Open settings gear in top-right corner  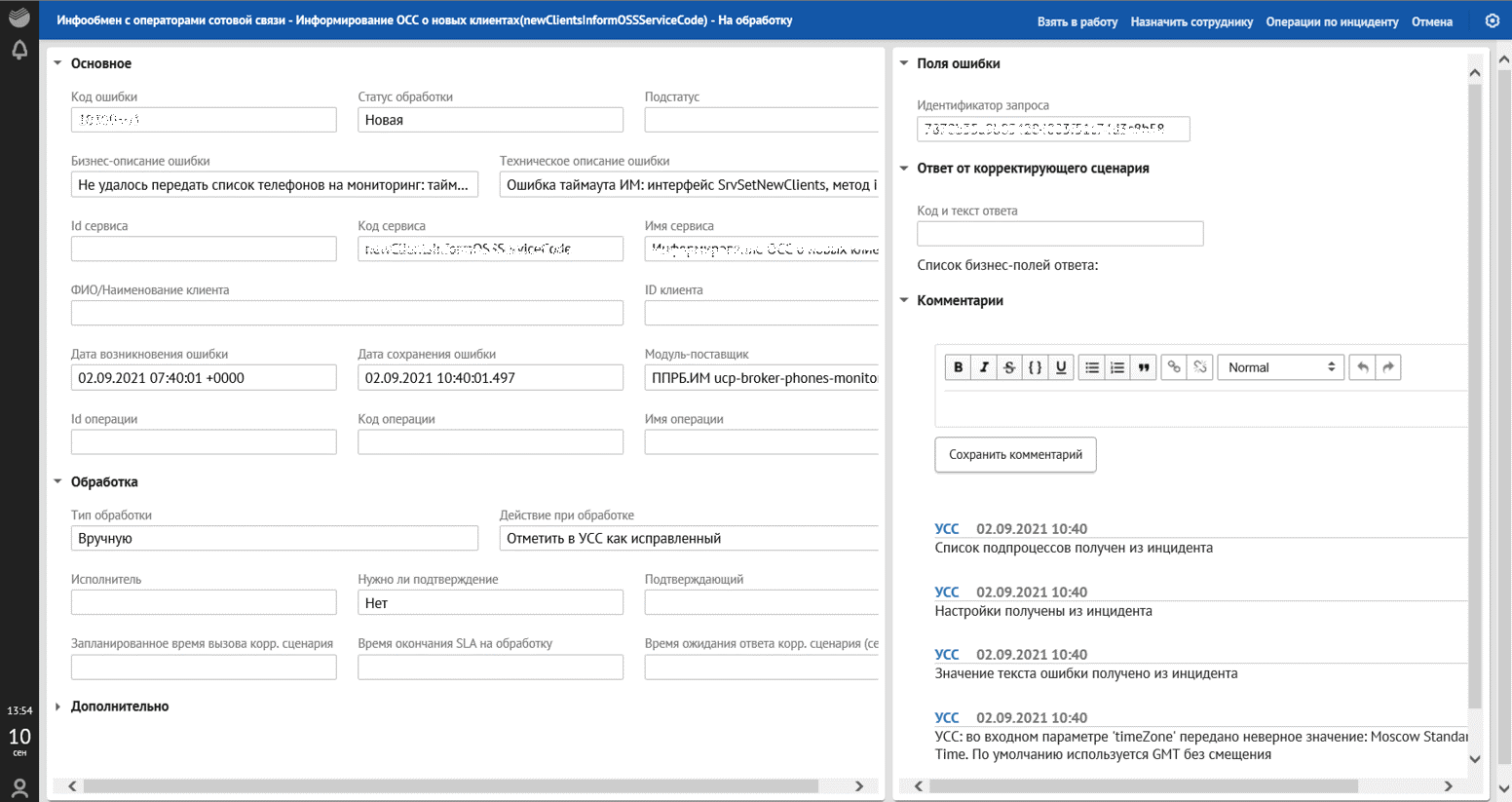click(1492, 20)
